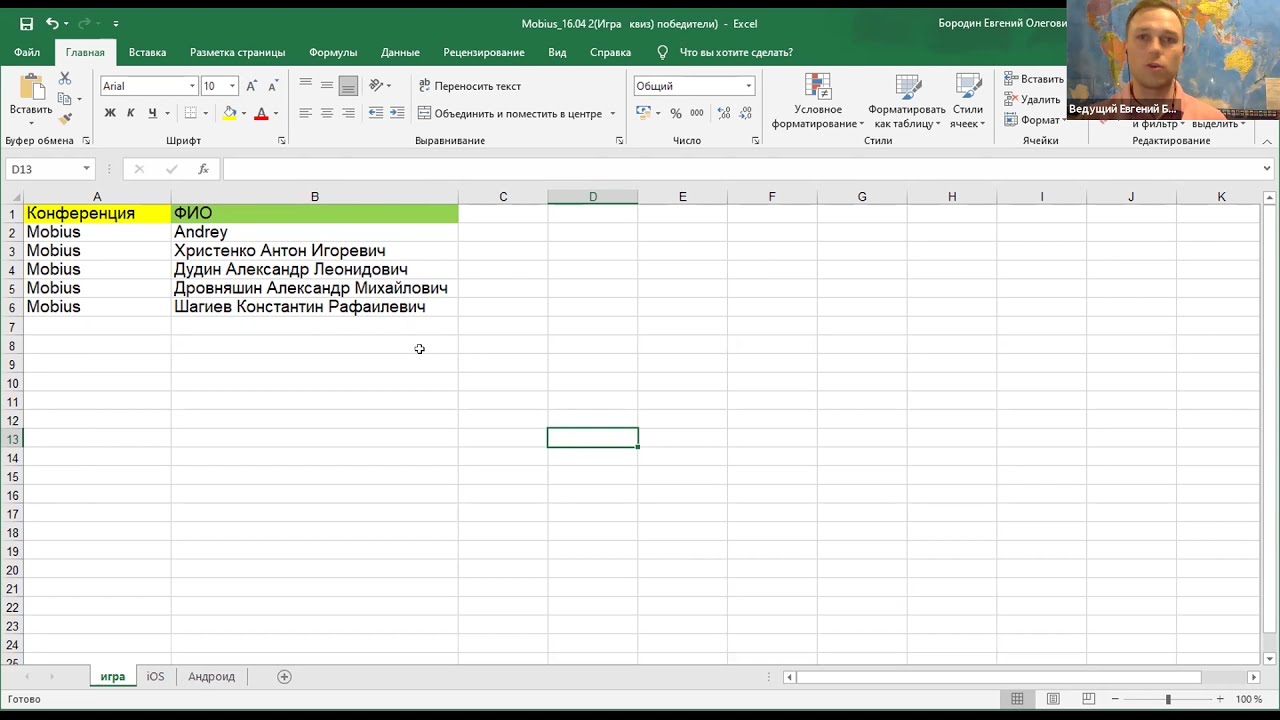Select the column B header

pos(314,197)
